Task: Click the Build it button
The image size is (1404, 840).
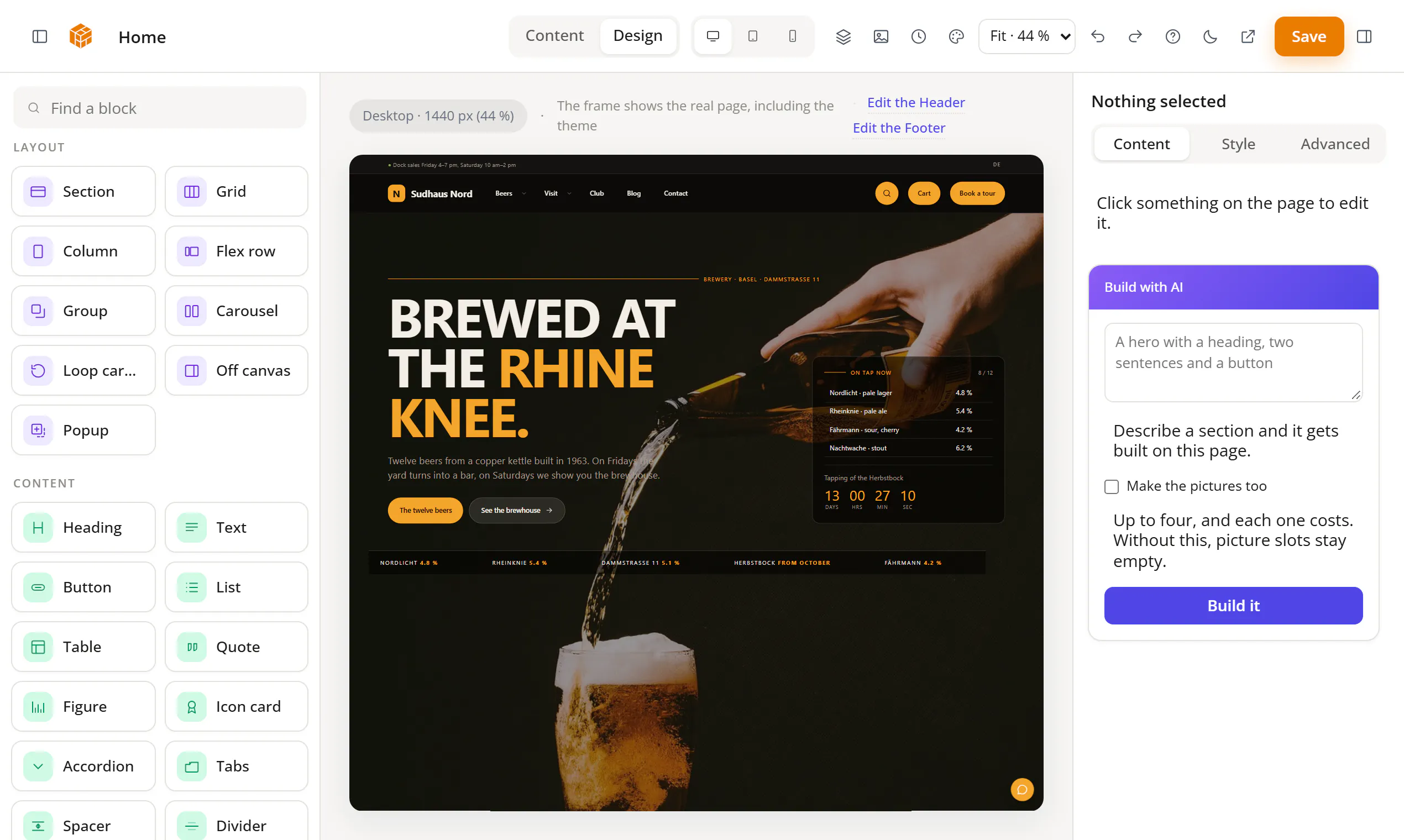Action: 1233,605
